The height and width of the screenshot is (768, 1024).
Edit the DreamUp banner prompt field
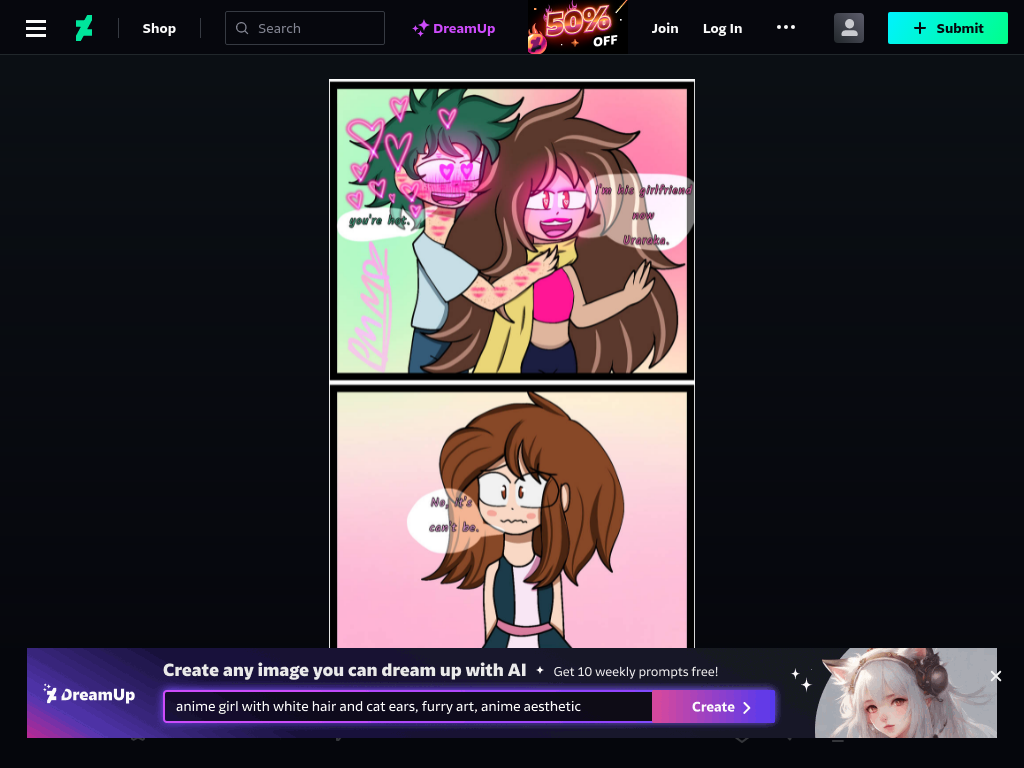point(408,707)
